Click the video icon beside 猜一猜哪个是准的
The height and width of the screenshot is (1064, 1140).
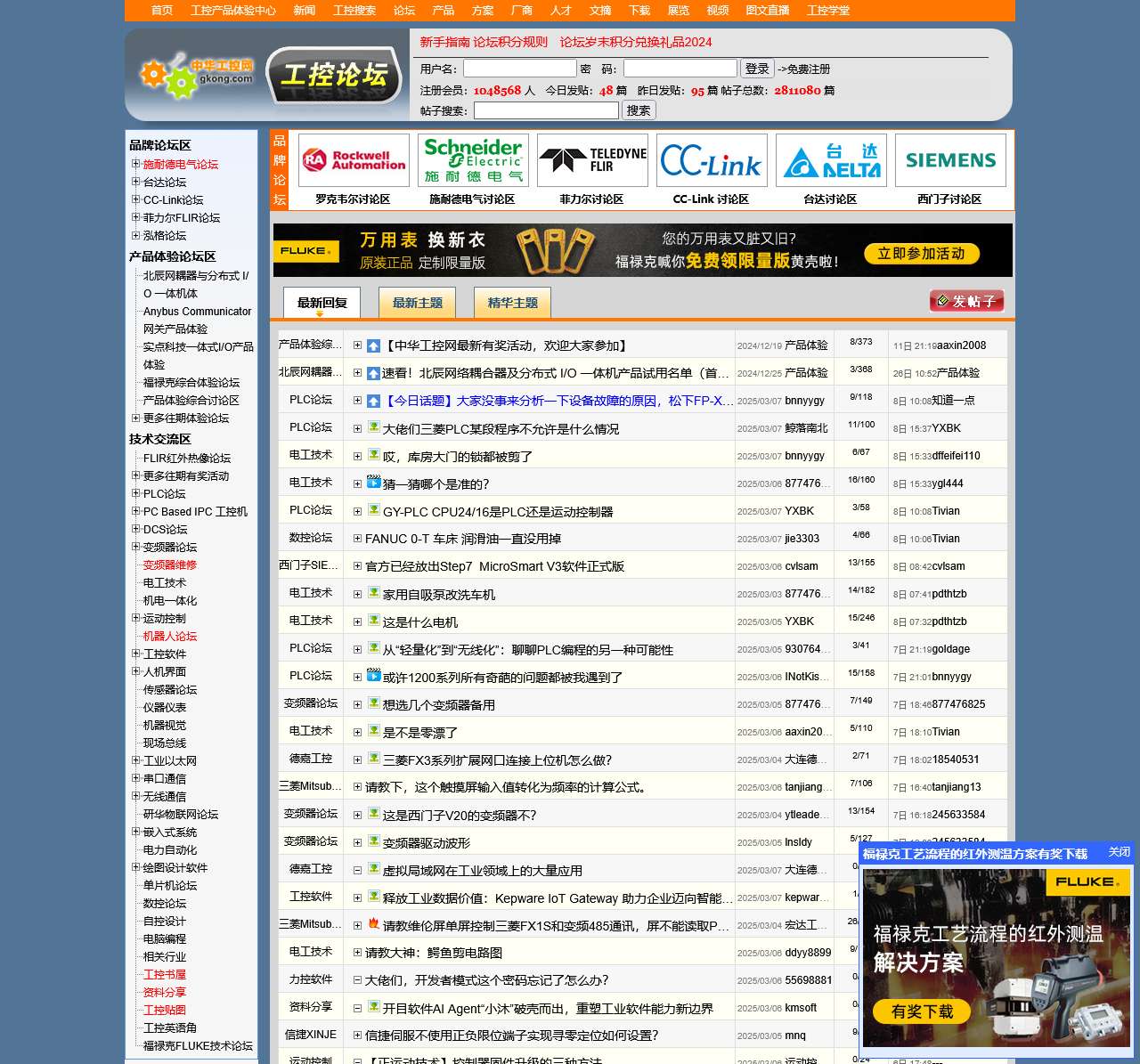point(374,483)
